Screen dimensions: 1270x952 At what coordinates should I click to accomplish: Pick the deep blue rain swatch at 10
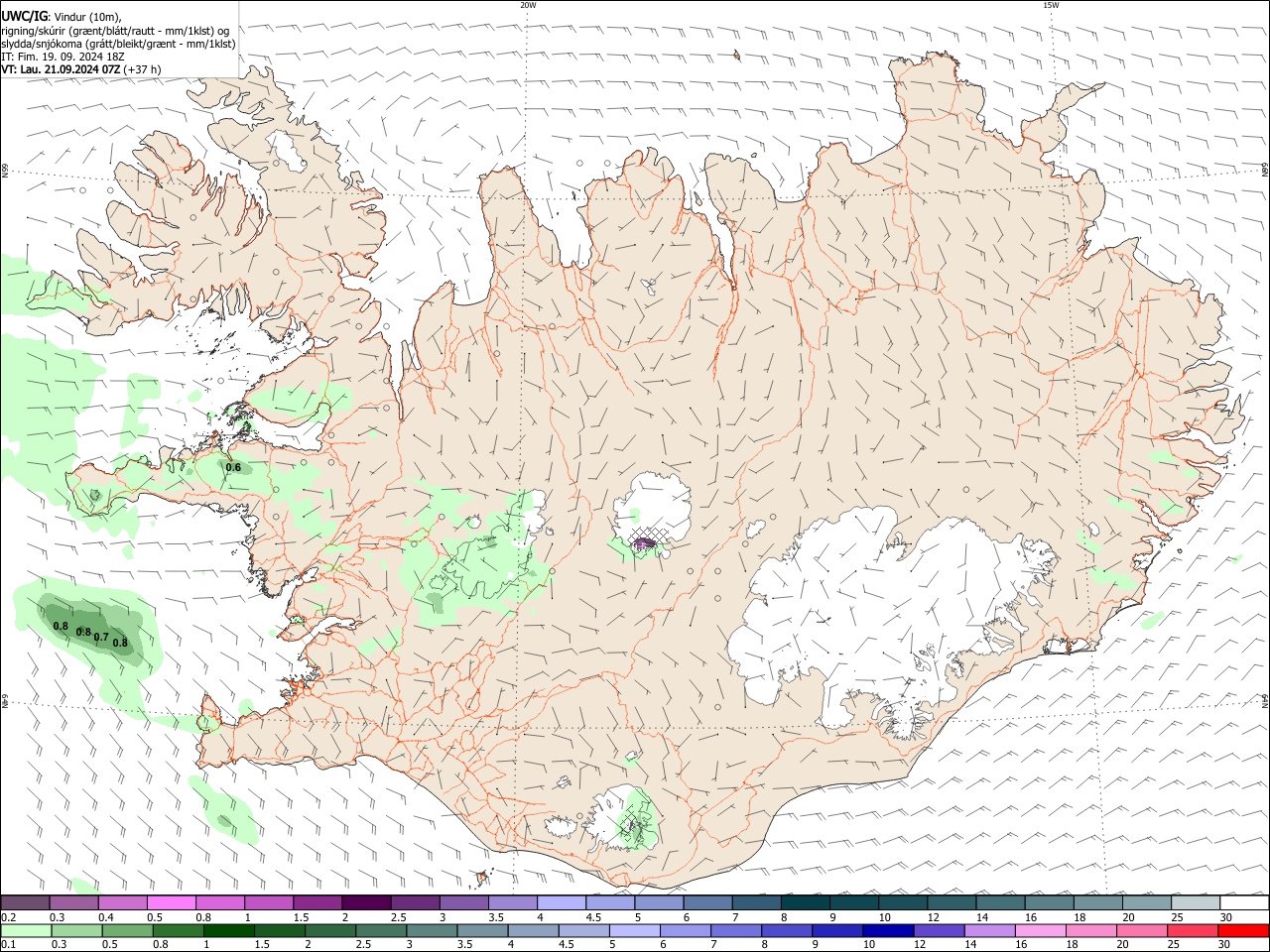(x=888, y=930)
